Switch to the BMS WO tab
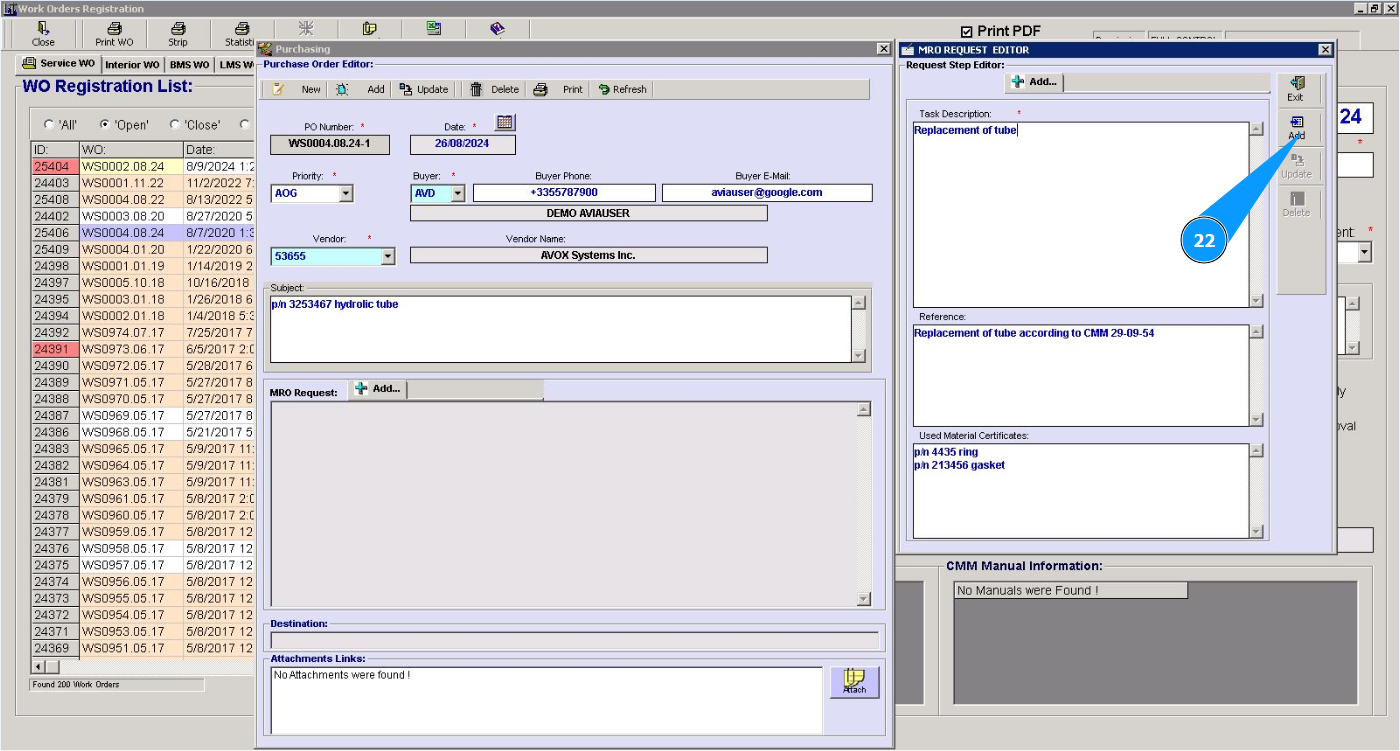Viewport: 1400px width, 751px height. tap(189, 65)
